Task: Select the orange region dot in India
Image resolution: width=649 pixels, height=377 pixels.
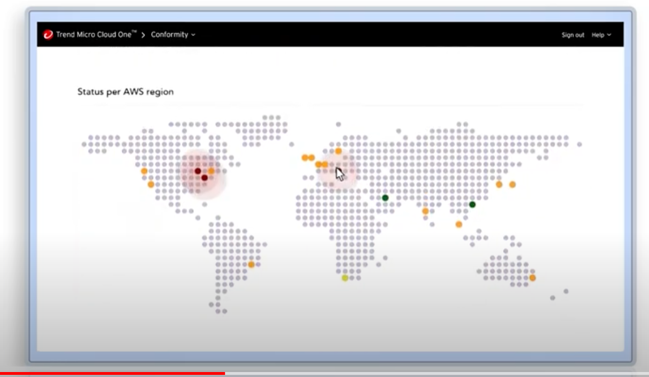Action: [425, 211]
